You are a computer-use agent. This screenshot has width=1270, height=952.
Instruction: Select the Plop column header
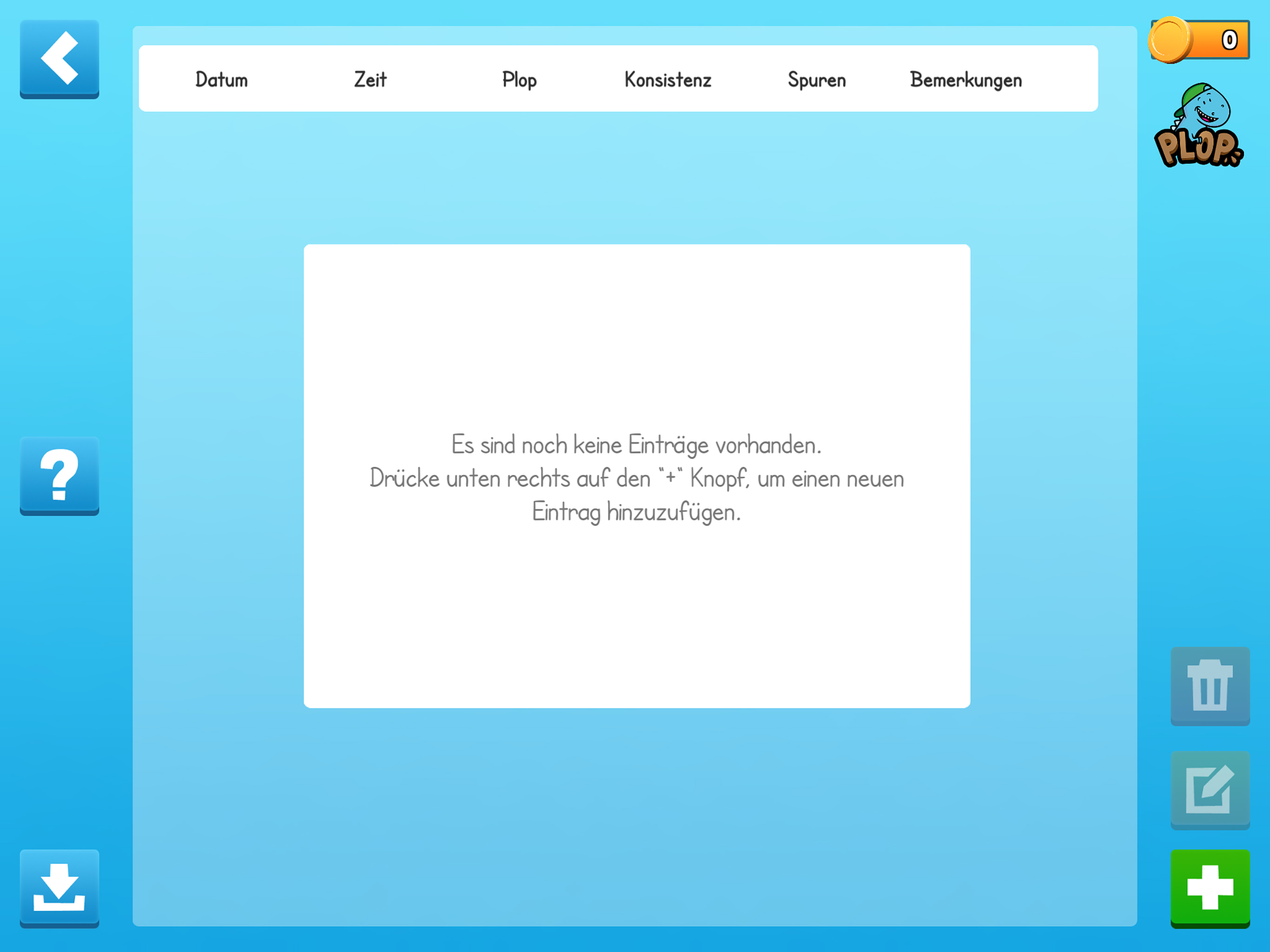(519, 80)
